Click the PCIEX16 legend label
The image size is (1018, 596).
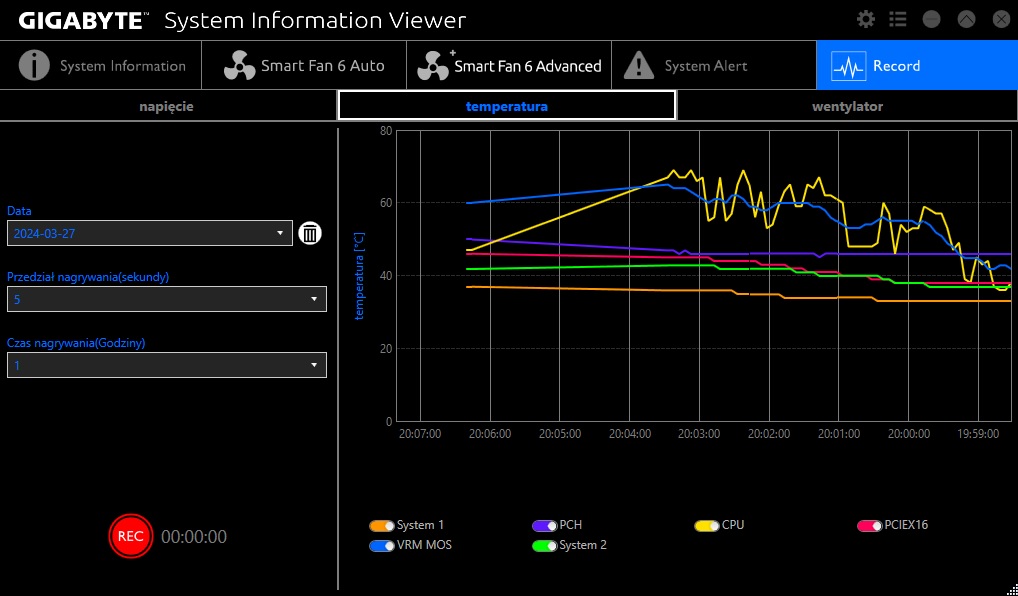click(x=906, y=525)
